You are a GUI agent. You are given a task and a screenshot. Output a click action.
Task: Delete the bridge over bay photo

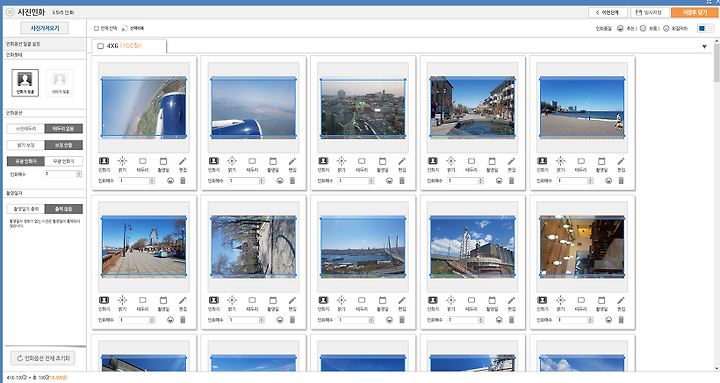(402, 320)
